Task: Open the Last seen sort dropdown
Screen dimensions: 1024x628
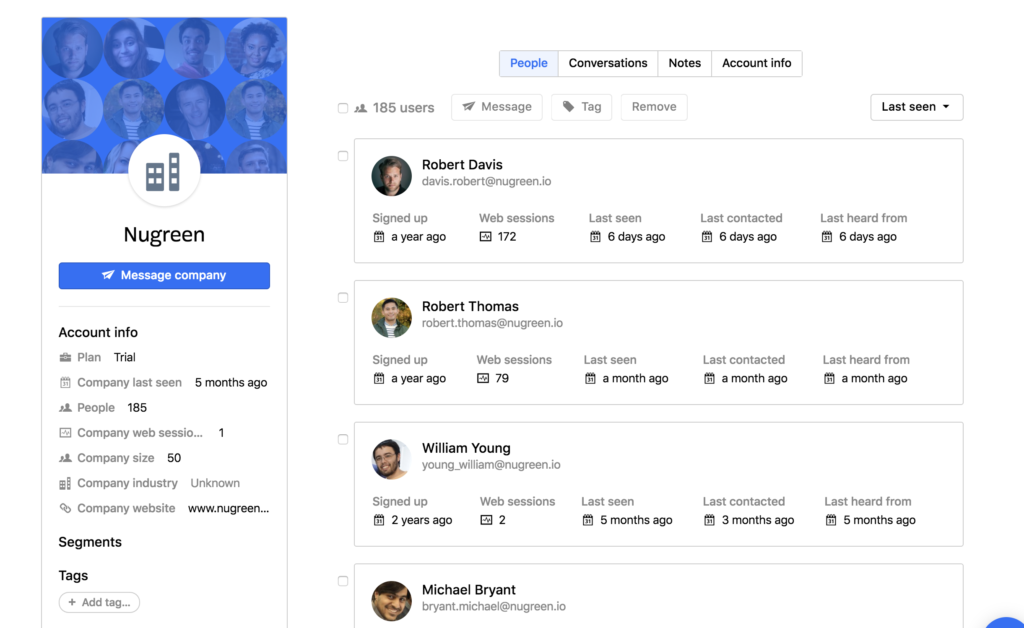Action: pos(916,107)
